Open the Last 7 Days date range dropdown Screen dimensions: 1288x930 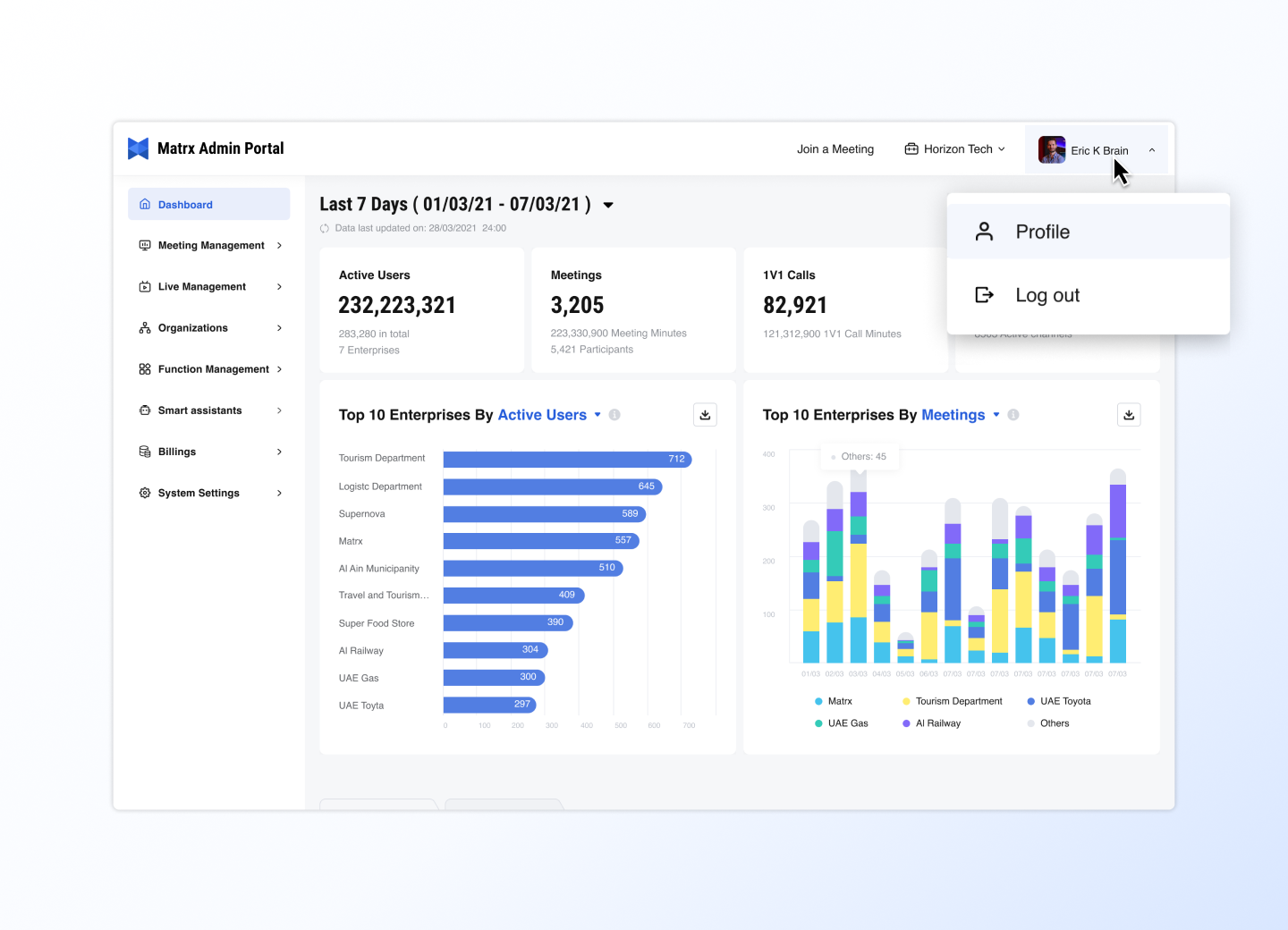coord(608,205)
